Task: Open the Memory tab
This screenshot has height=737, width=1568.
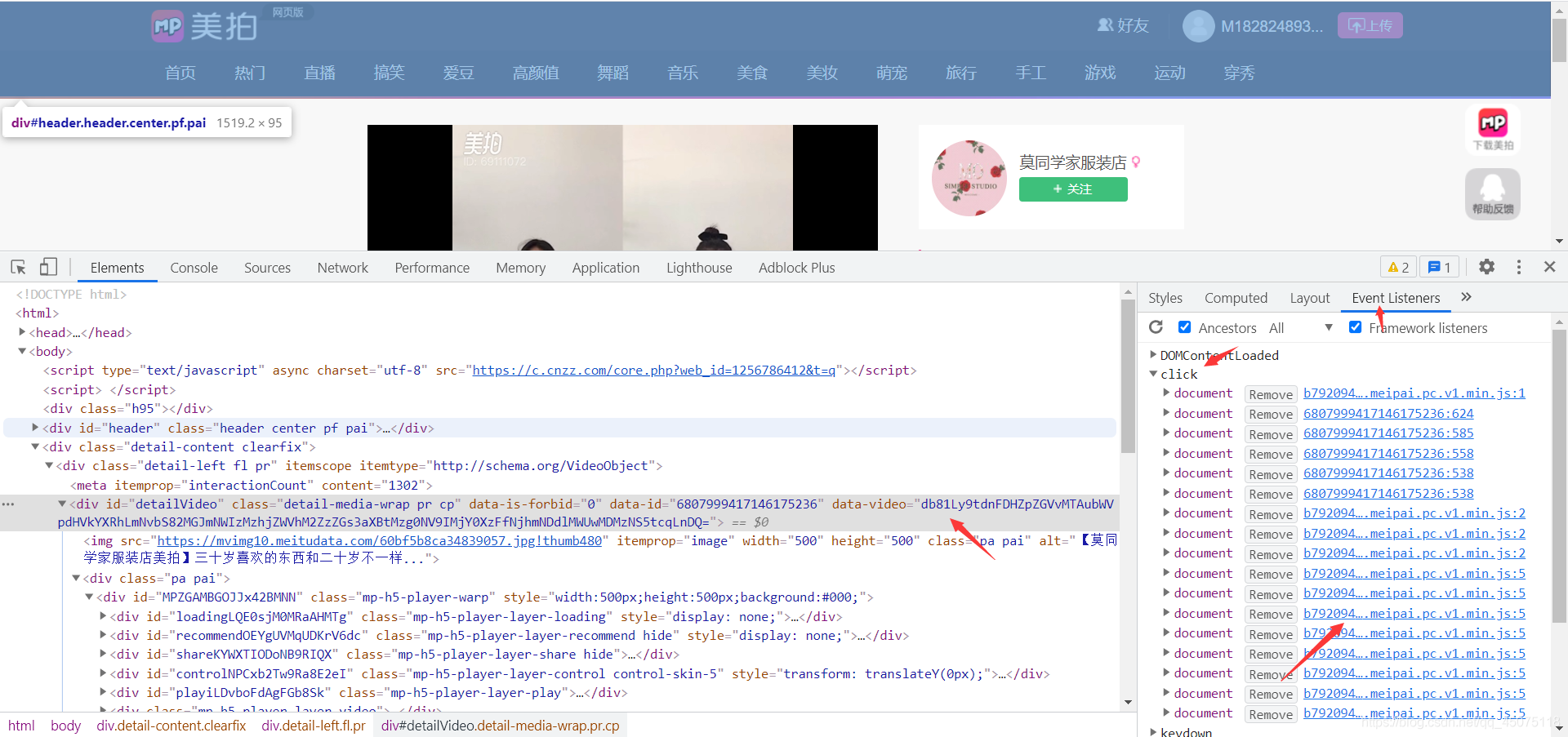Action: pyautogui.click(x=520, y=268)
